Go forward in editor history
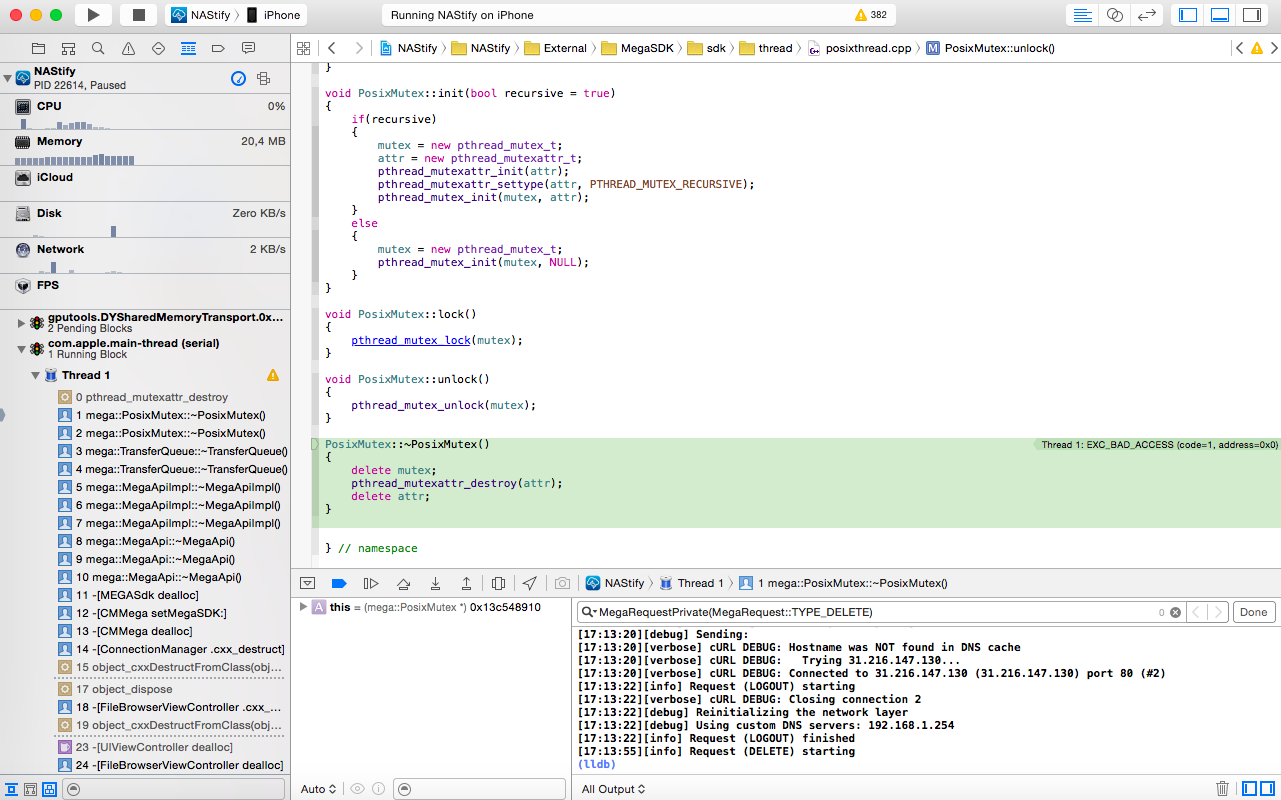This screenshot has height=800, width=1281. (x=358, y=48)
